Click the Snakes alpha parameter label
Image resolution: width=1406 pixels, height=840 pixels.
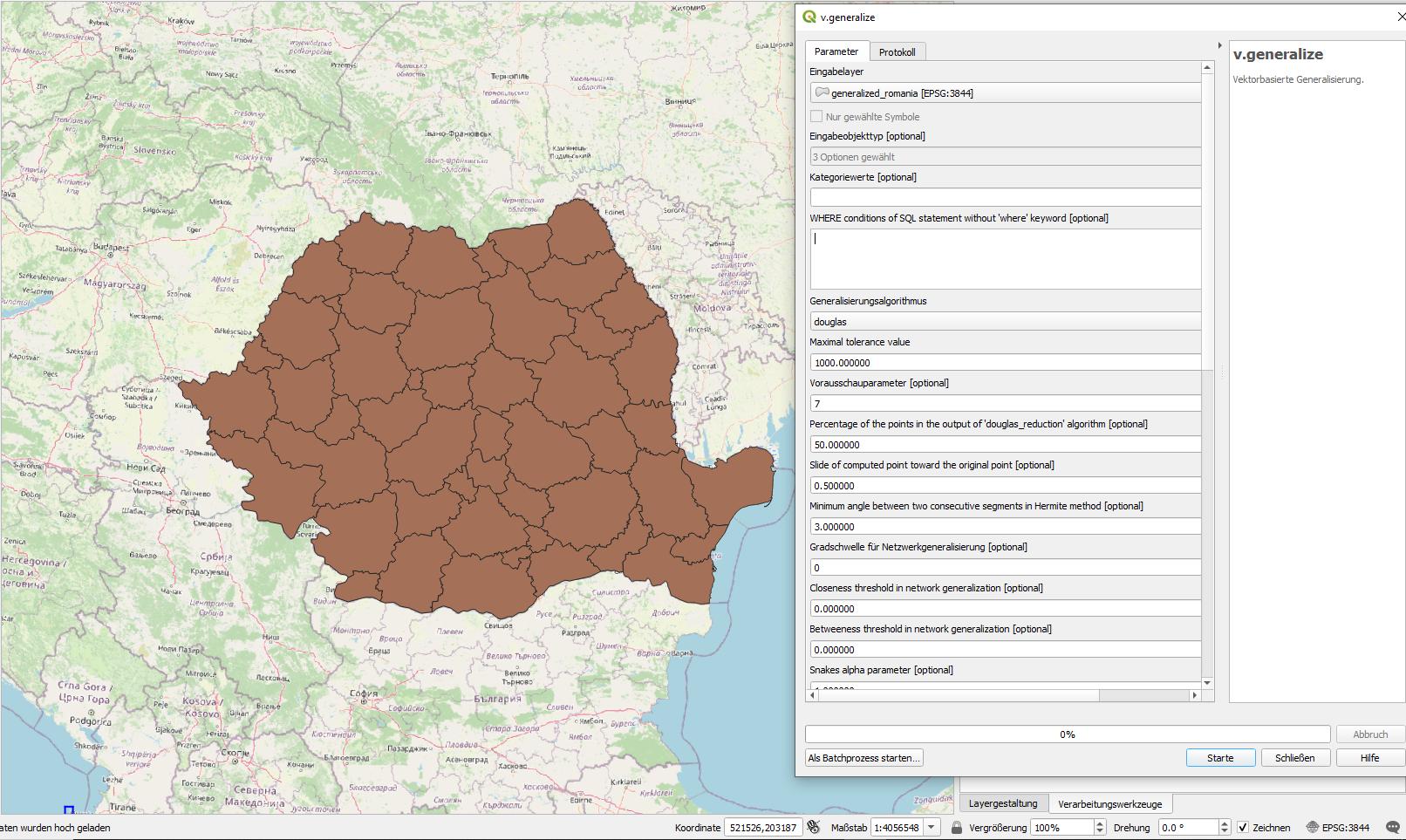pos(881,670)
